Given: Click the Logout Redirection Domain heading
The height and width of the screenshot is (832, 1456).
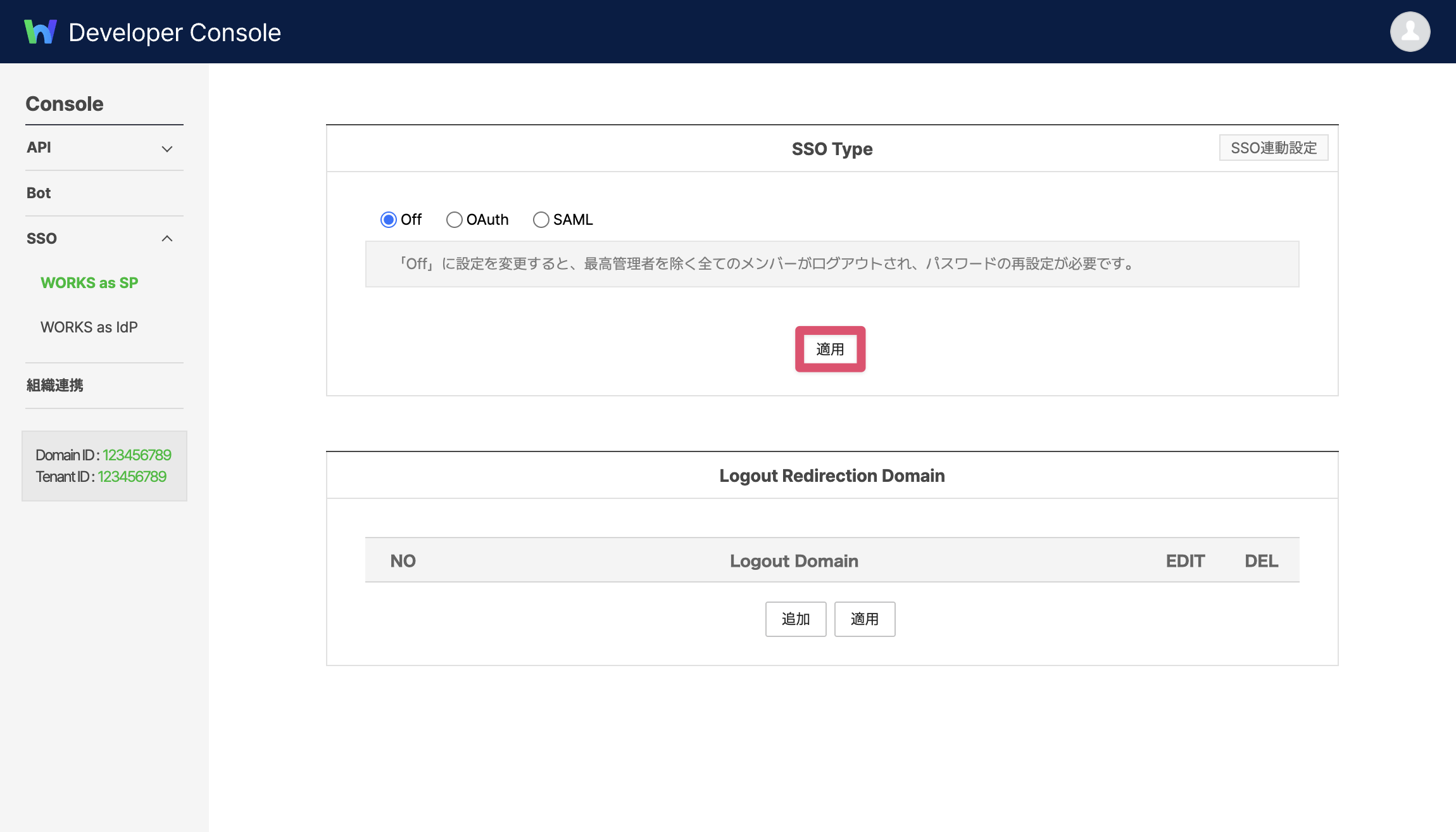Looking at the screenshot, I should 832,476.
